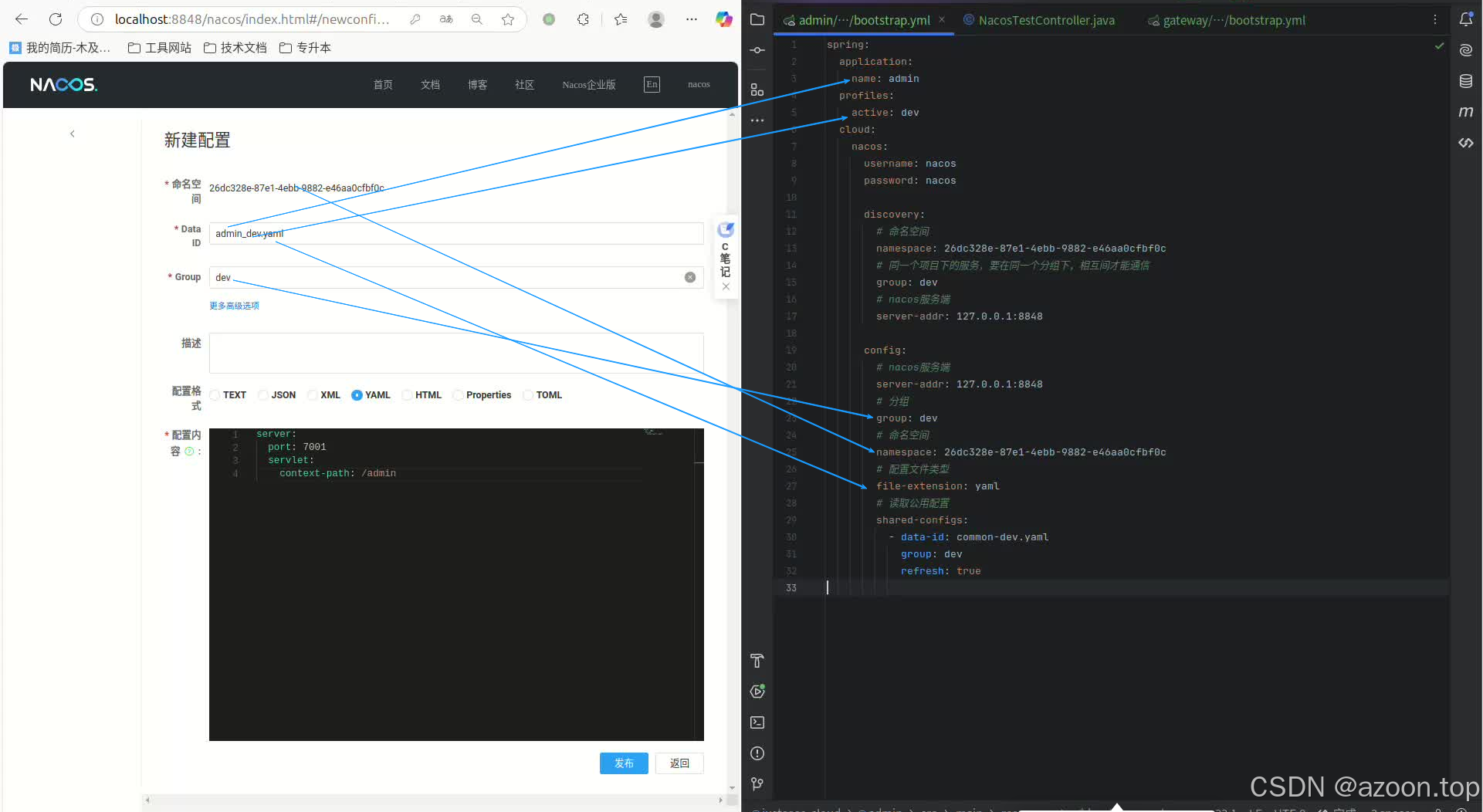Open the Endpoints icon on the right bar

(1466, 143)
